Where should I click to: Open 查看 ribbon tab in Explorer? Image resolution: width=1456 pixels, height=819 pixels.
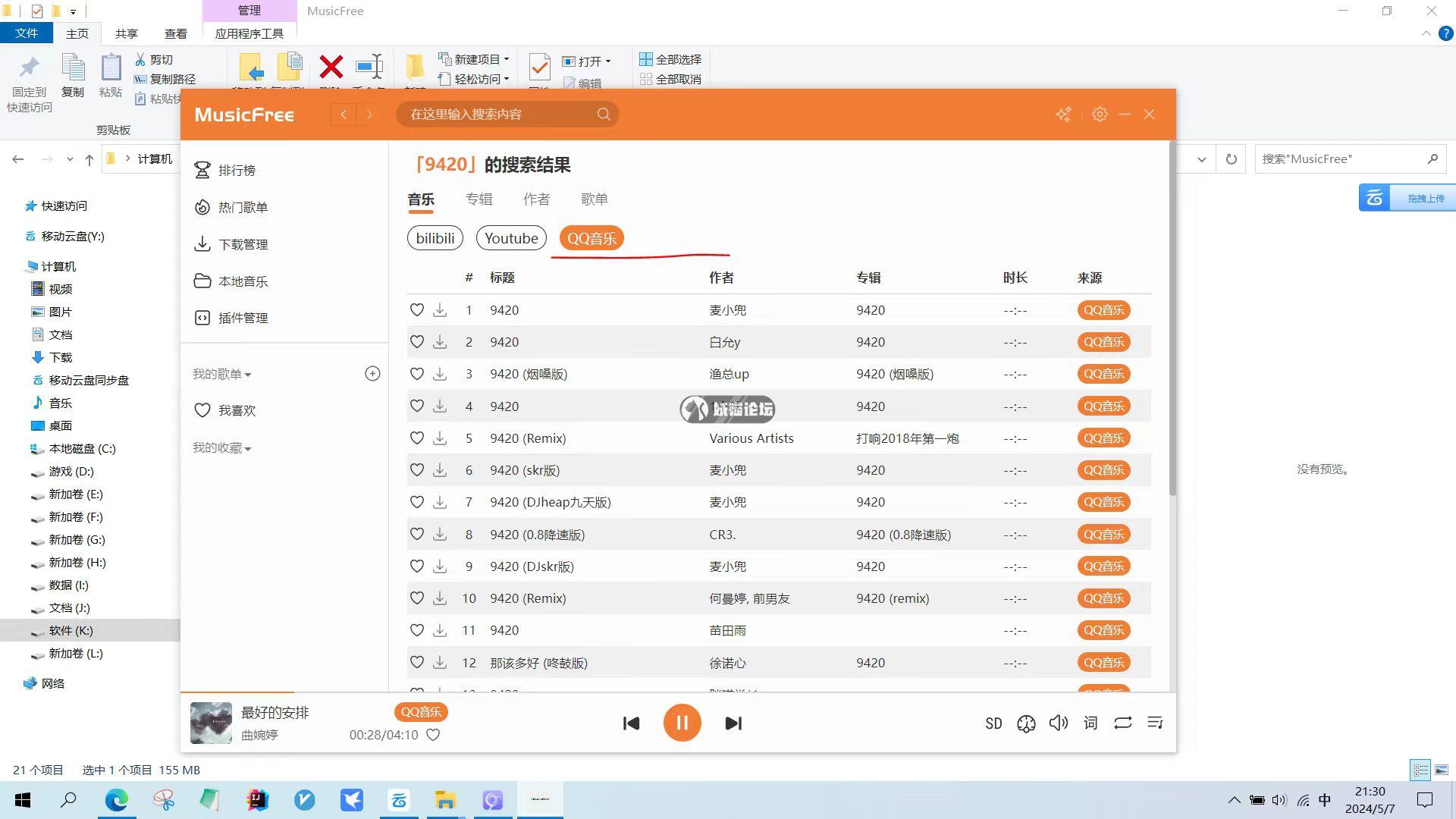click(x=176, y=33)
